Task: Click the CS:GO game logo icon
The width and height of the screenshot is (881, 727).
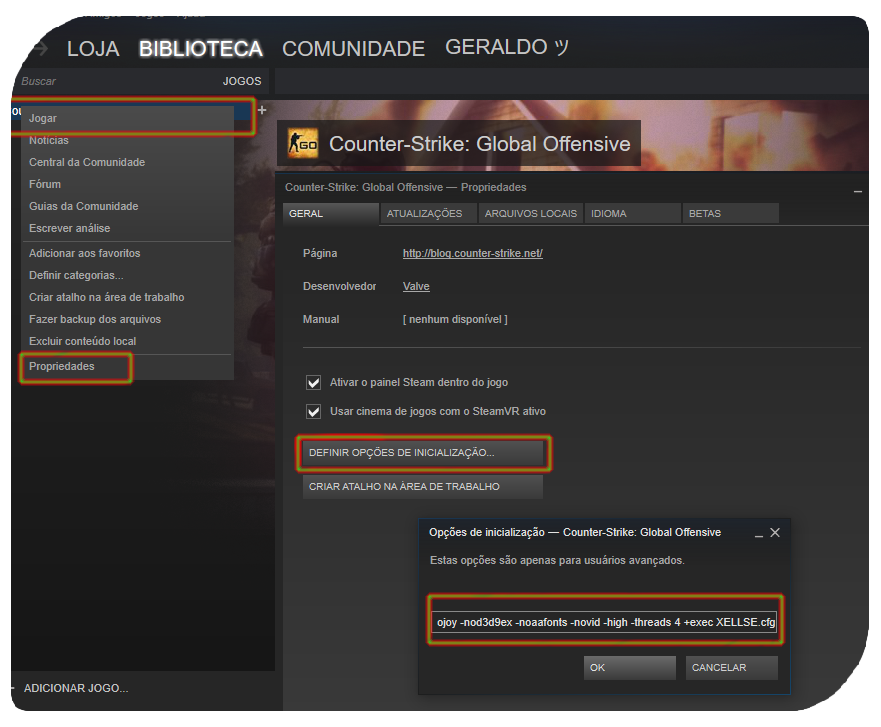Action: click(303, 143)
